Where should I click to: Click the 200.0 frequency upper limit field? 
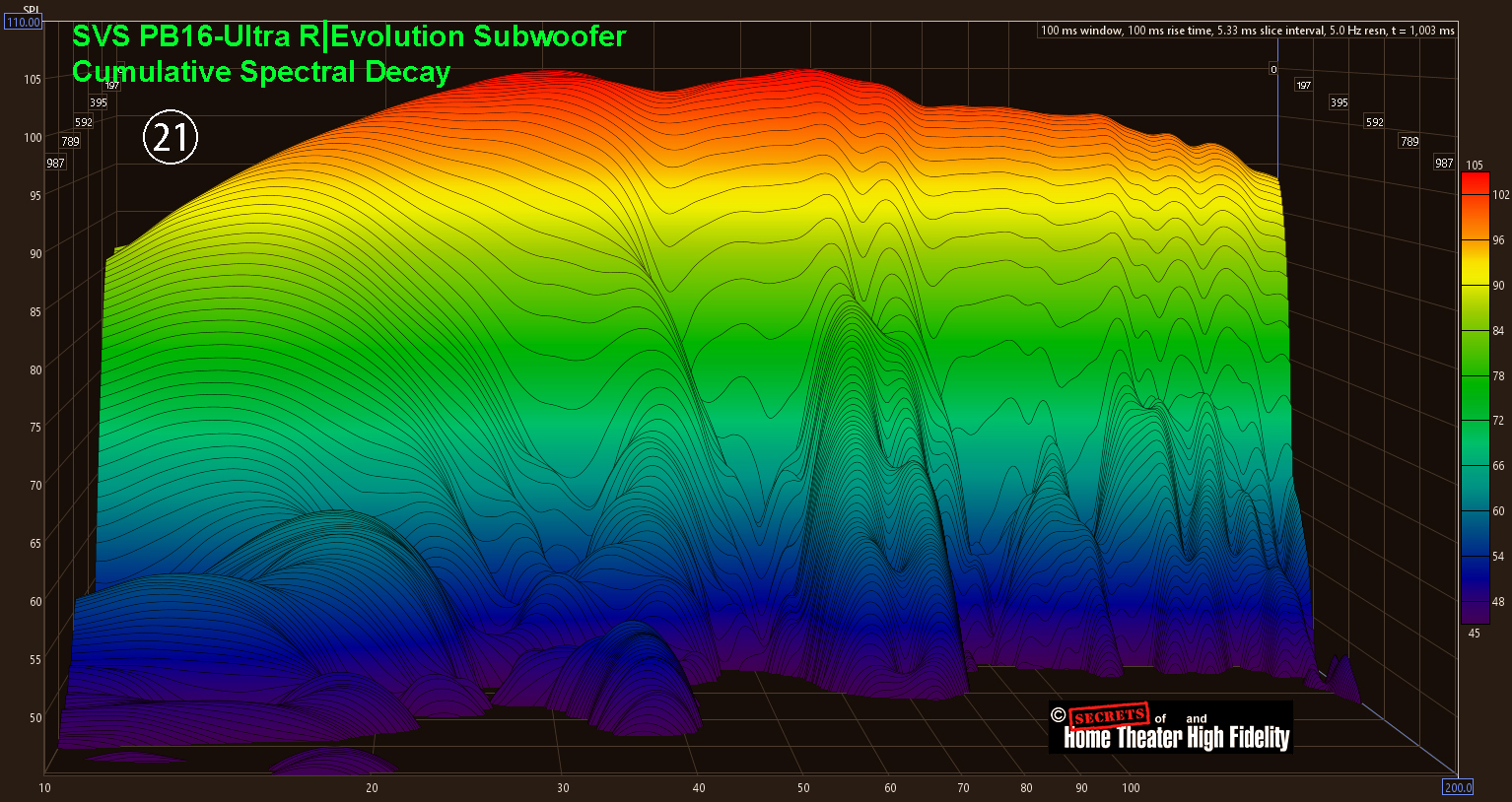(1458, 786)
